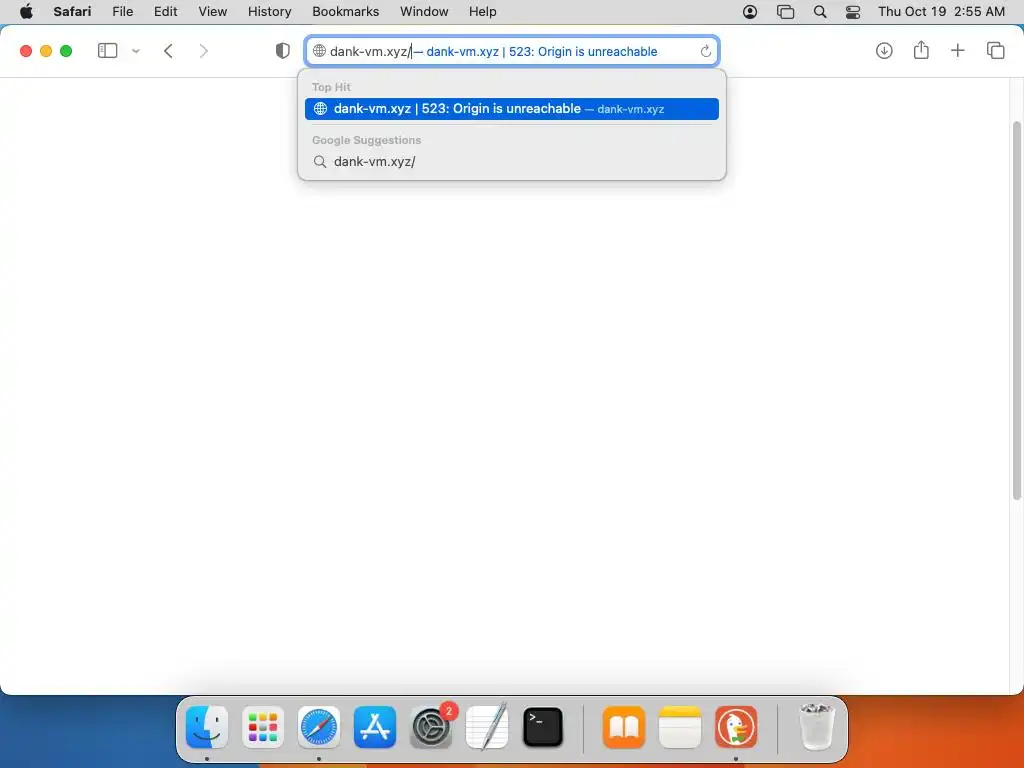Screen dimensions: 1024x768
Task: Open App Store from the Dock
Action: [x=375, y=727]
